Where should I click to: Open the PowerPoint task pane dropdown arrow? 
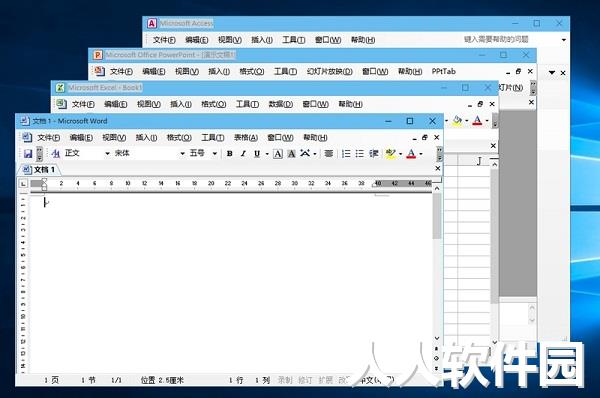pyautogui.click(x=552, y=72)
